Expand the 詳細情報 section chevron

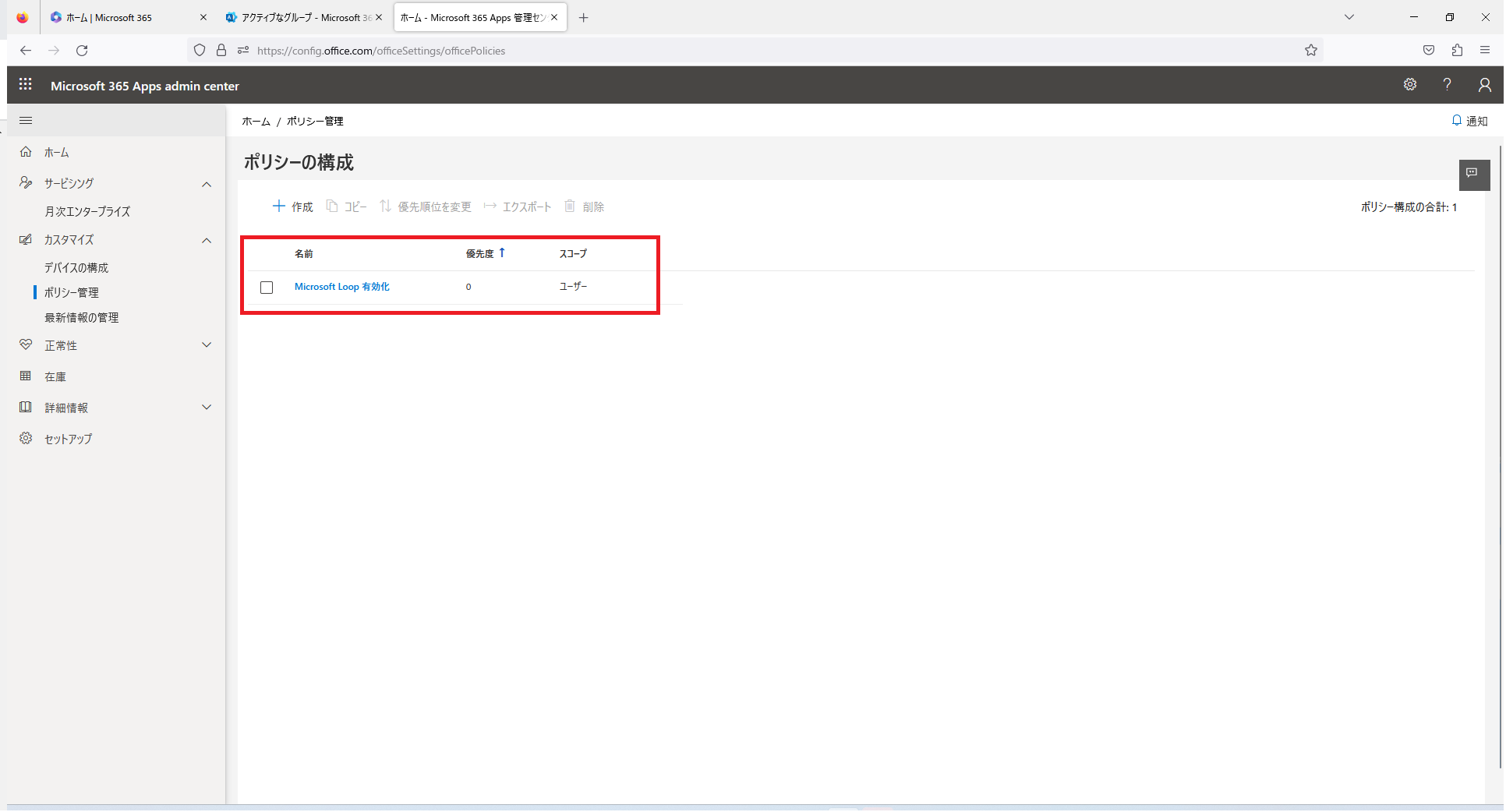pyautogui.click(x=207, y=408)
